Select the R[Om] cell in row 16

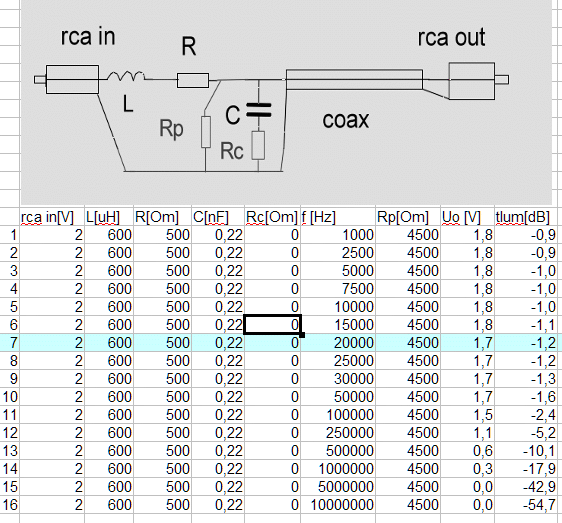(162, 505)
